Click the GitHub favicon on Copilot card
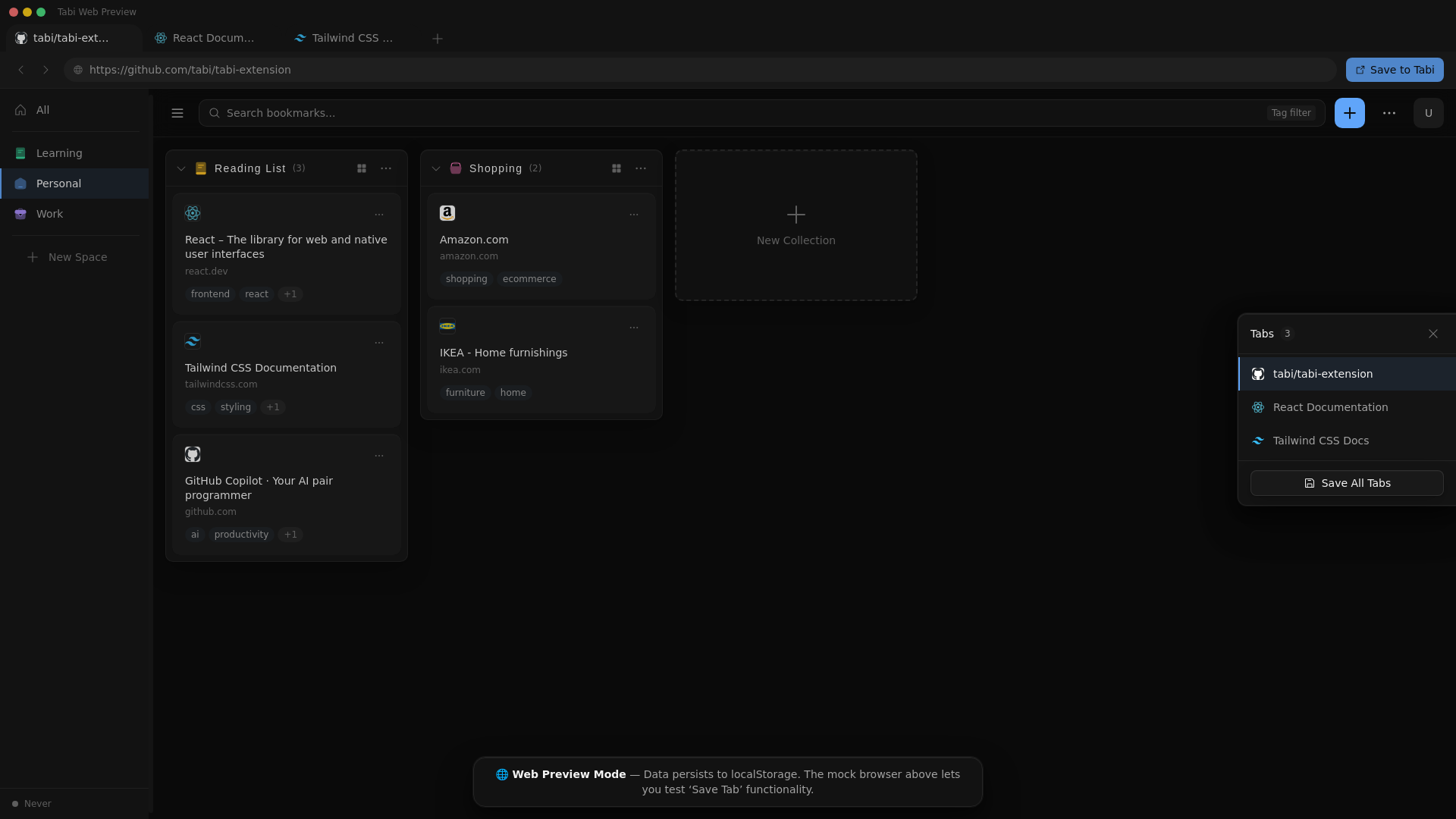The width and height of the screenshot is (1456, 819). coord(193,454)
